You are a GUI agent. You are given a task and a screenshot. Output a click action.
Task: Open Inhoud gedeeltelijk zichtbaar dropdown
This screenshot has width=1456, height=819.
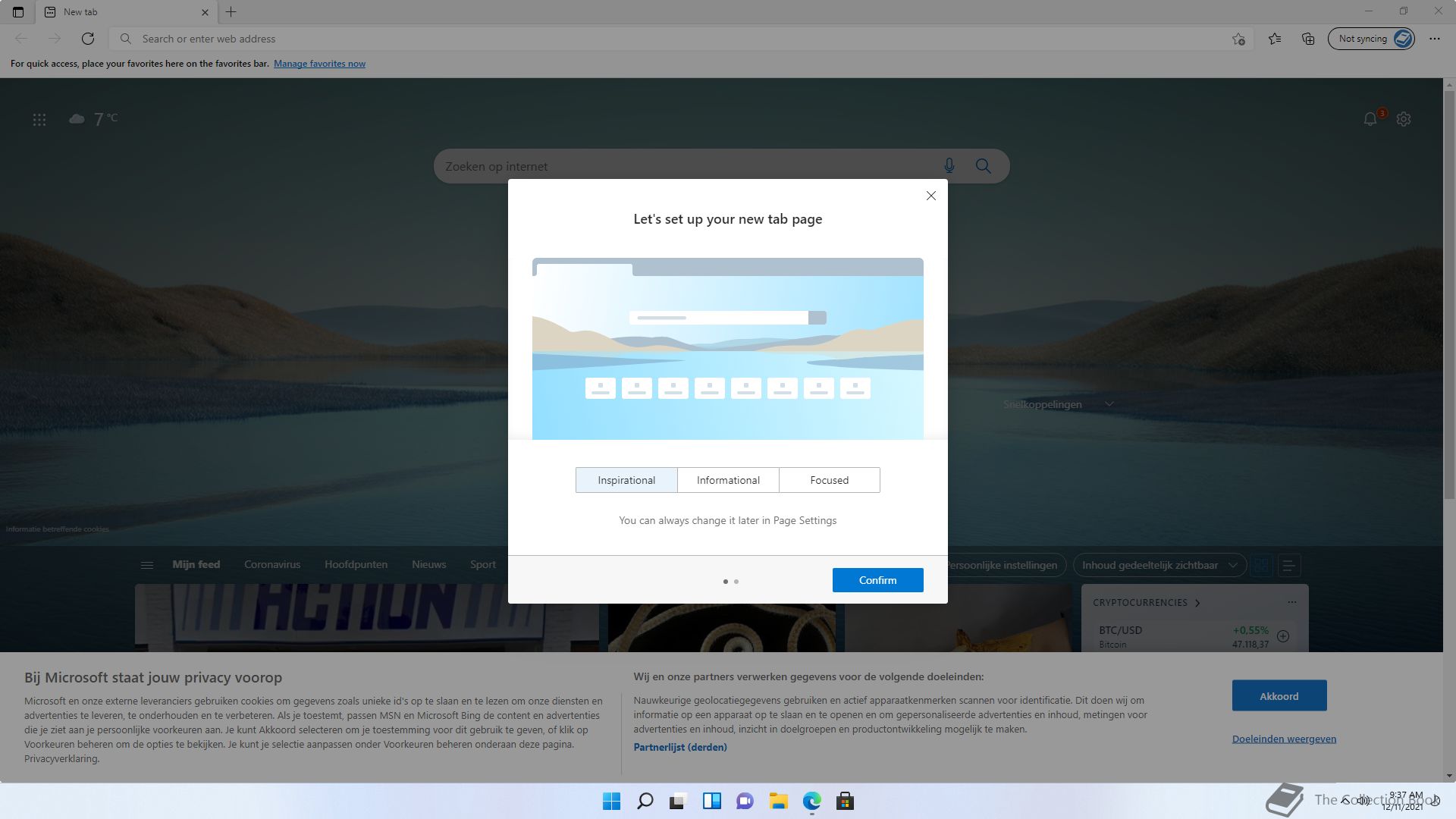coord(1159,565)
